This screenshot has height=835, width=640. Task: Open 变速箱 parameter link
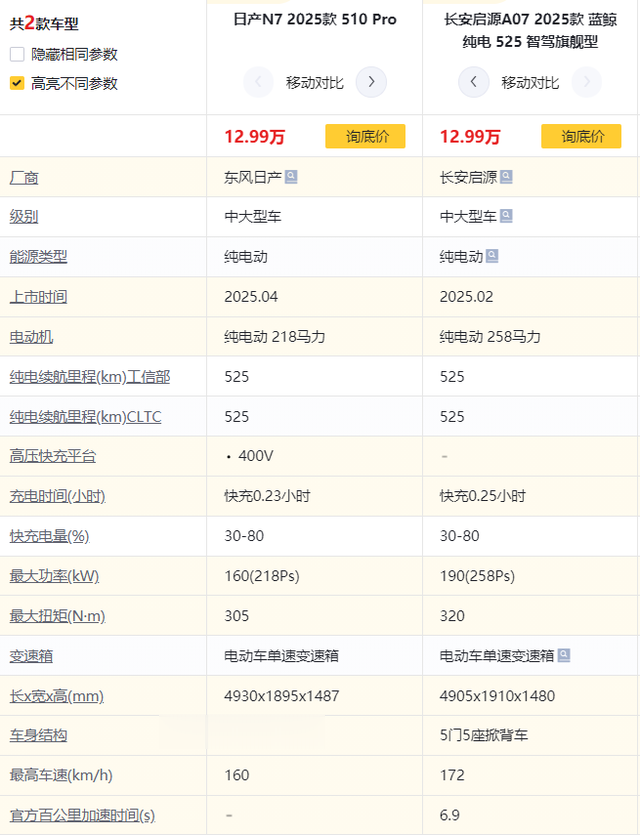pyautogui.click(x=31, y=656)
